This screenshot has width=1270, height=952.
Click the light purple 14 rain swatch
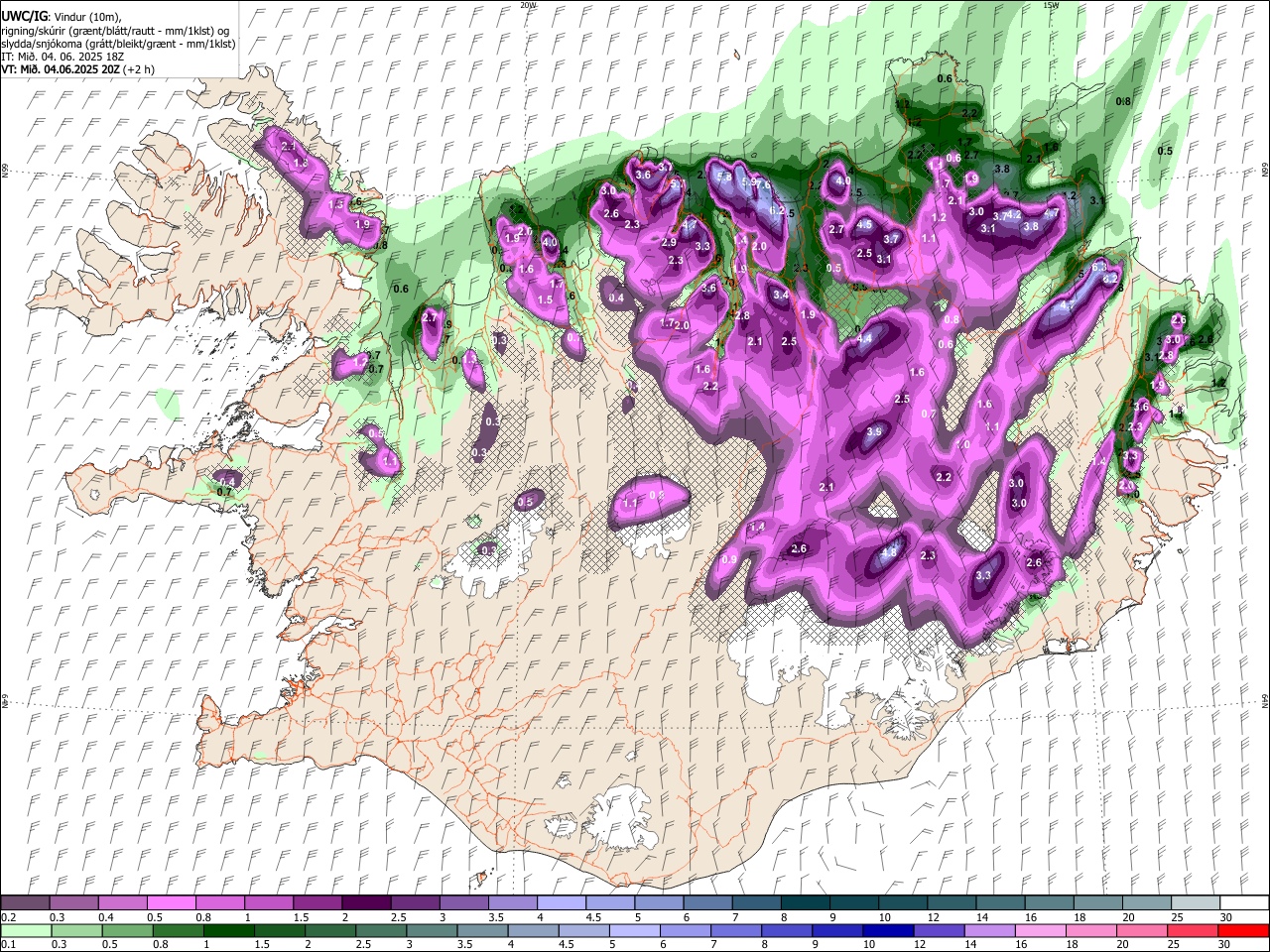[x=990, y=930]
